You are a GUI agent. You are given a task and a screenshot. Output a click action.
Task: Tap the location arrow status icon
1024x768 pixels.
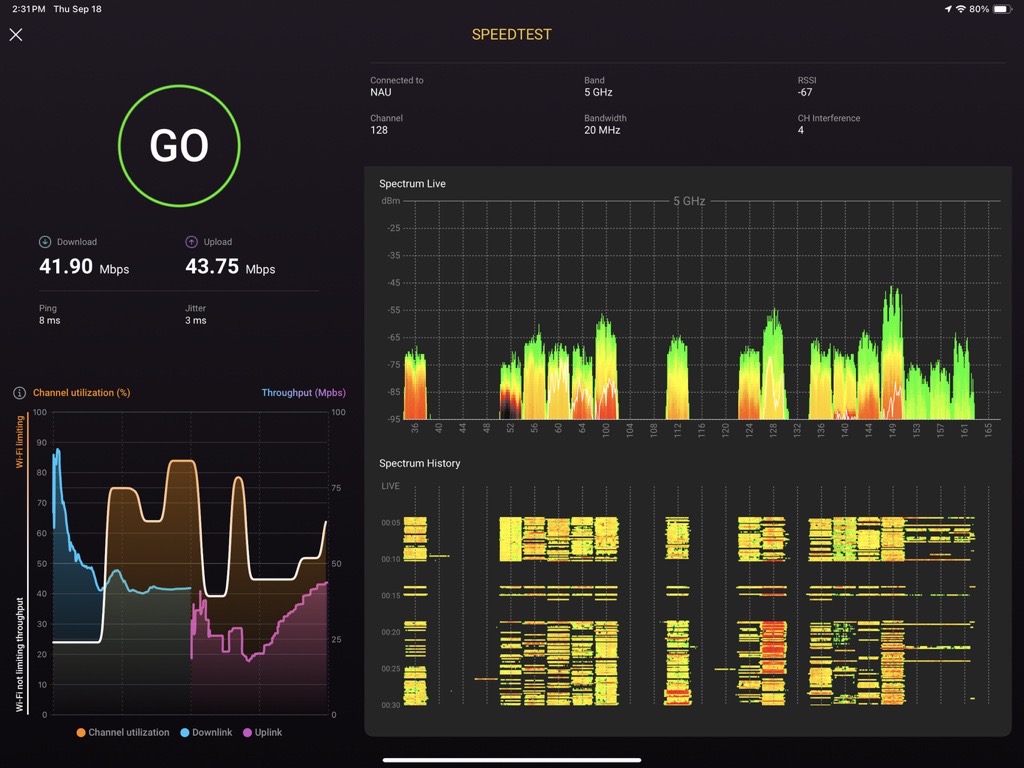coord(947,9)
